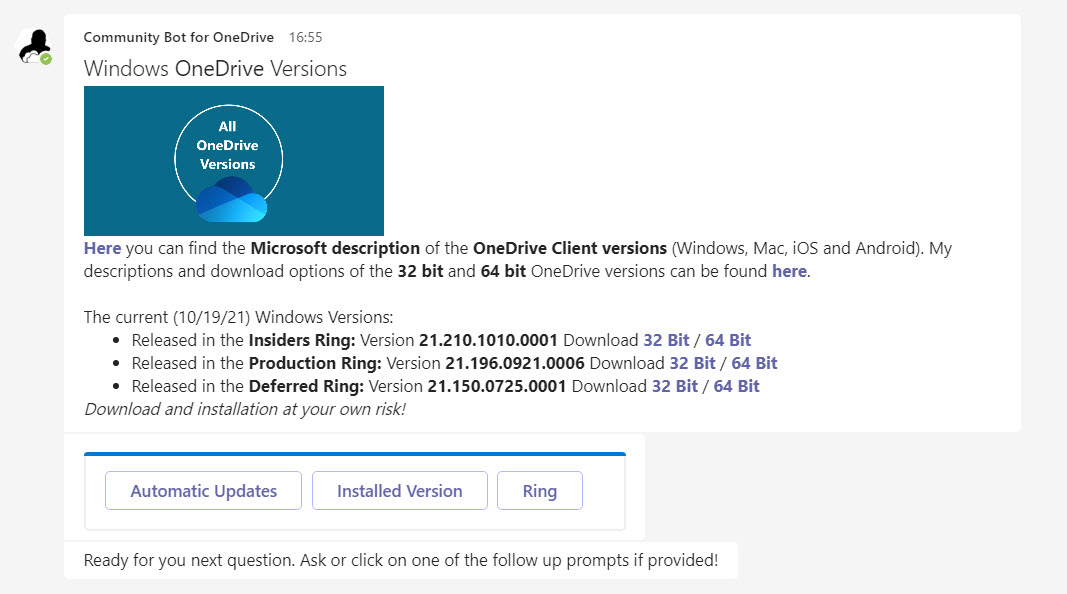The height and width of the screenshot is (594, 1067).
Task: Download Production Ring 64 Bit version
Action: coord(754,363)
